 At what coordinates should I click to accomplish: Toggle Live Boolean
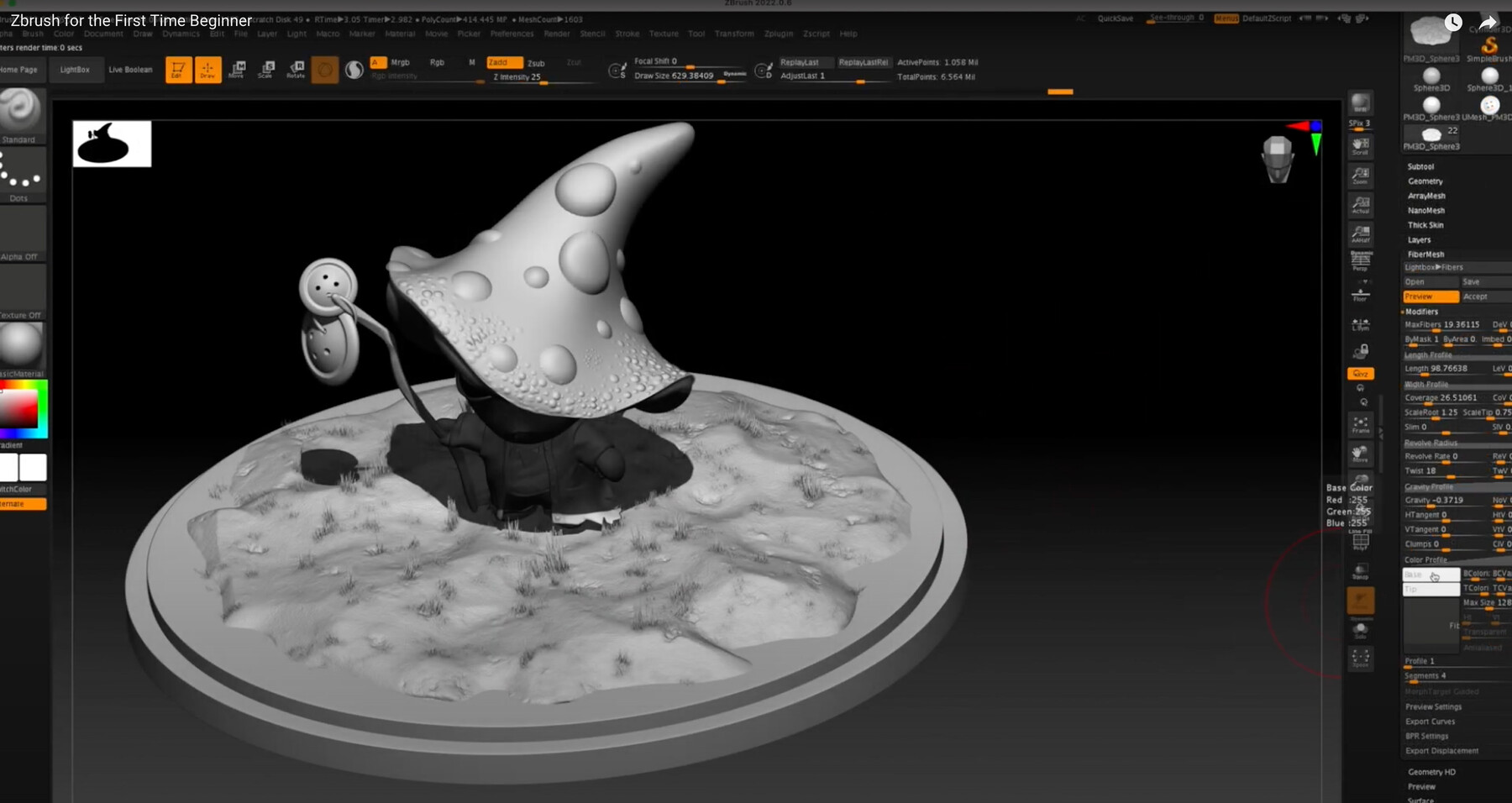point(130,70)
